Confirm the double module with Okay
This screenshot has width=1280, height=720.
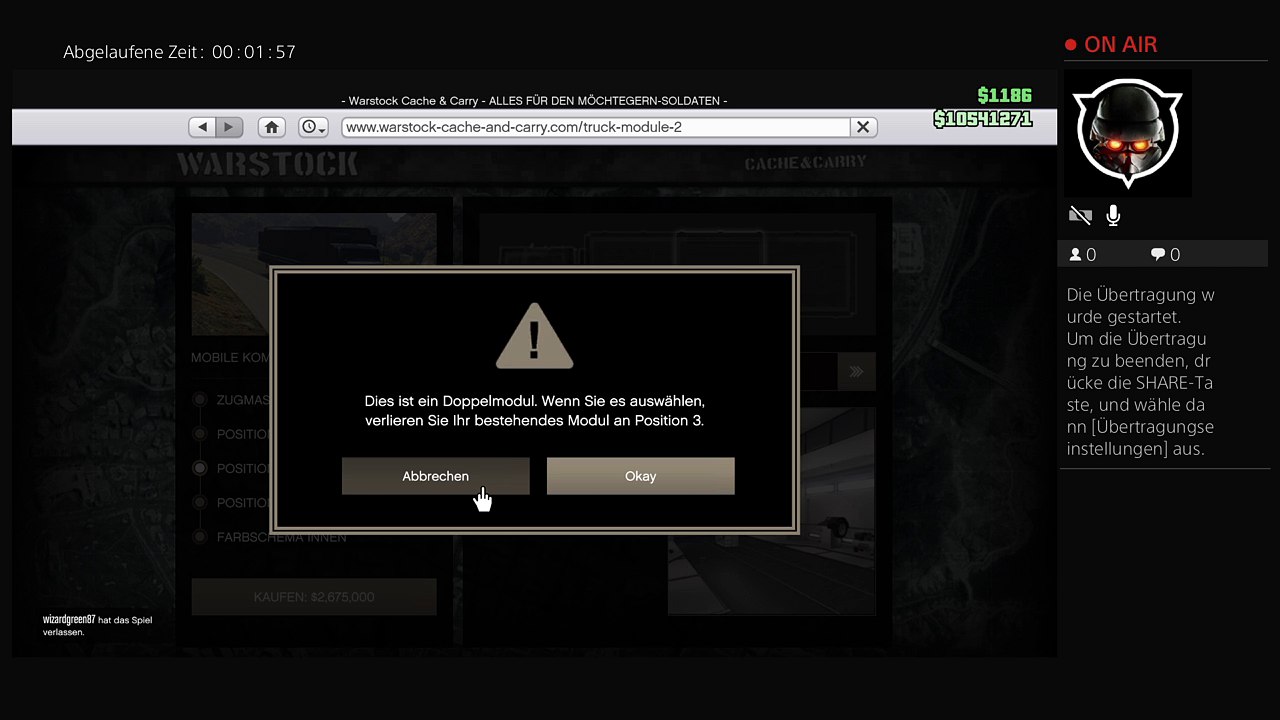[641, 476]
